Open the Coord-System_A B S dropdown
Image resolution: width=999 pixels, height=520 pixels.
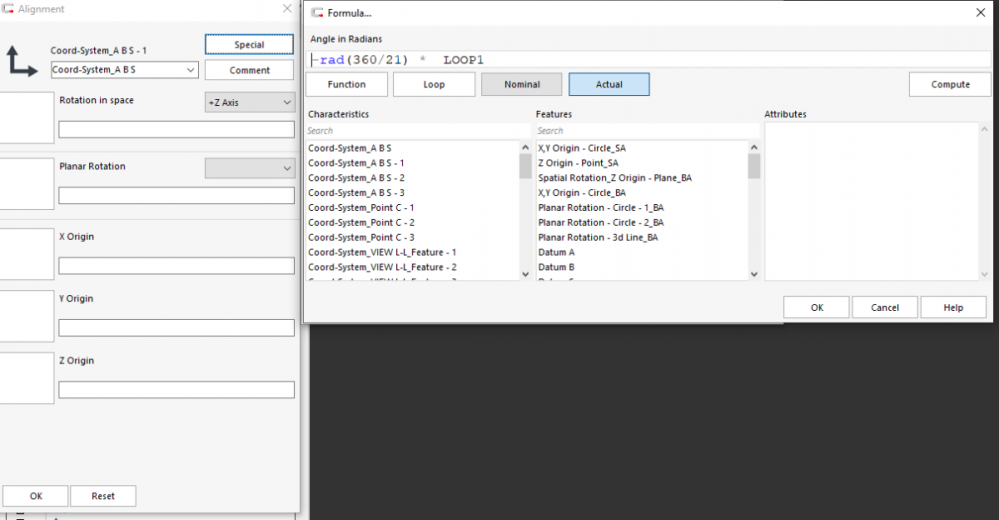click(x=124, y=70)
